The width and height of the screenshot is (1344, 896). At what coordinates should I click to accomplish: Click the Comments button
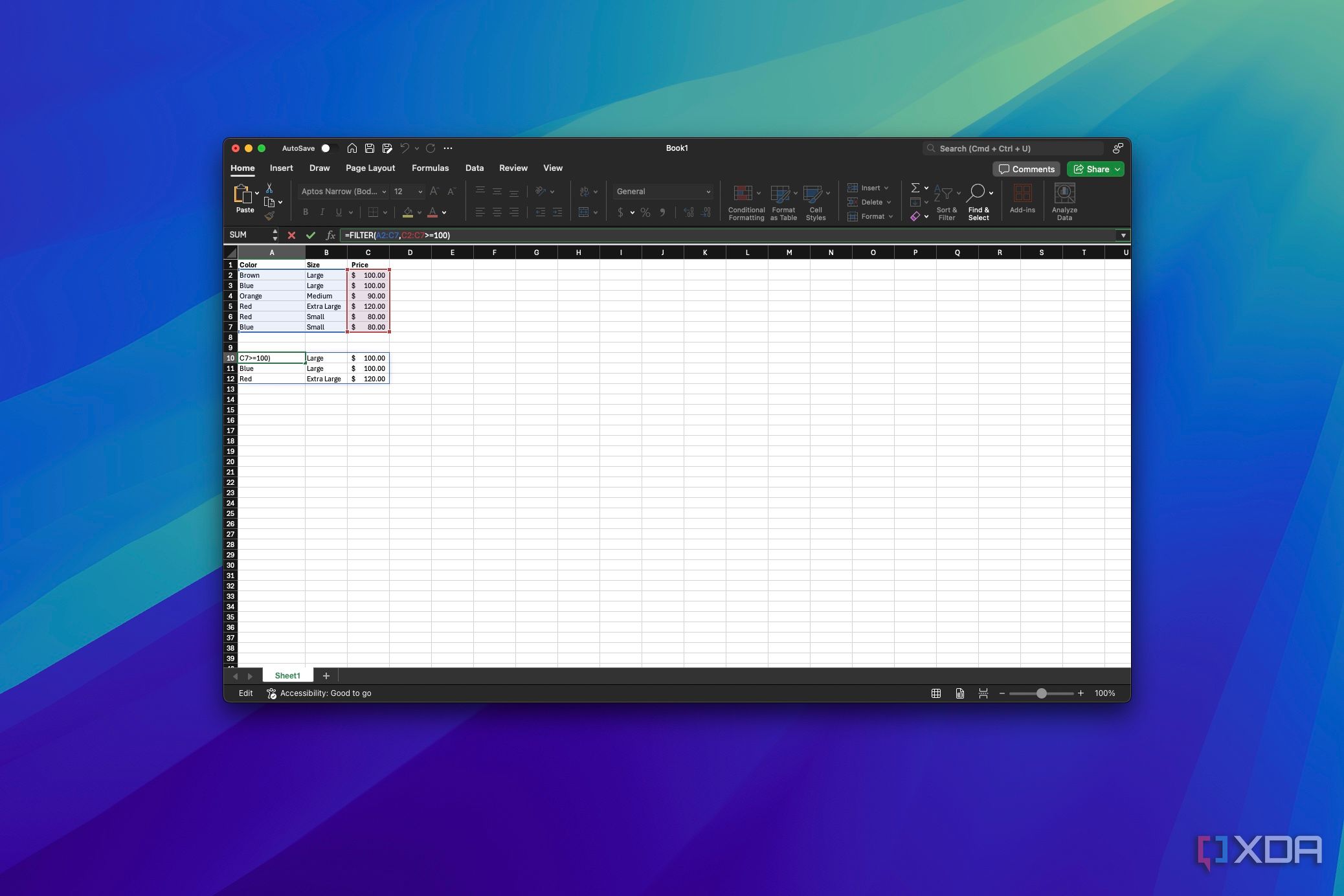click(1026, 170)
